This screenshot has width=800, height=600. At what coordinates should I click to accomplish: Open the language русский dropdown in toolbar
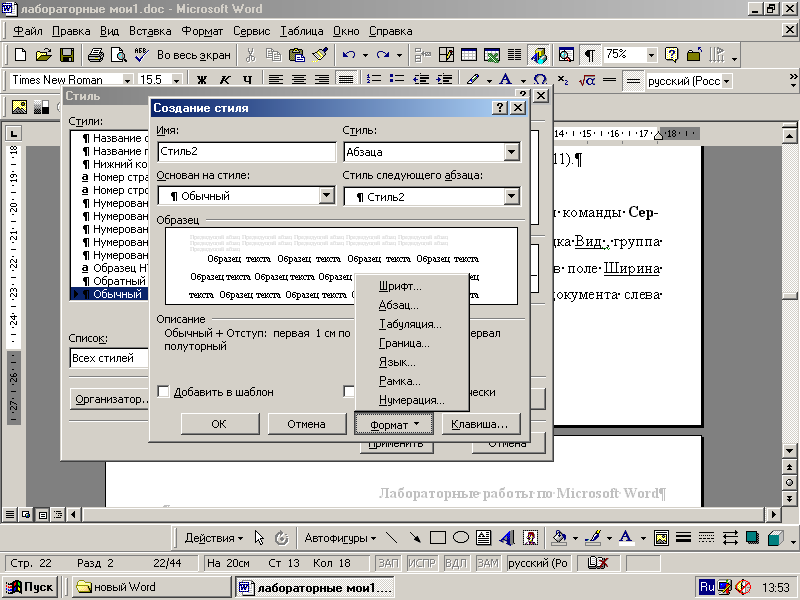[x=727, y=81]
